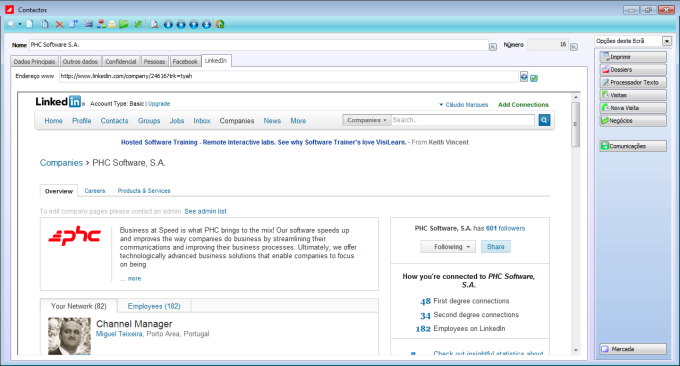
Task: Select the Overview tab
Action: tap(59, 191)
